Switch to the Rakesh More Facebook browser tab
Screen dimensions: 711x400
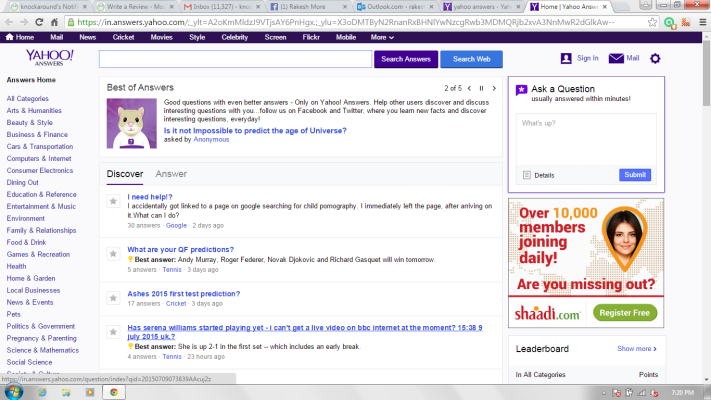309,7
